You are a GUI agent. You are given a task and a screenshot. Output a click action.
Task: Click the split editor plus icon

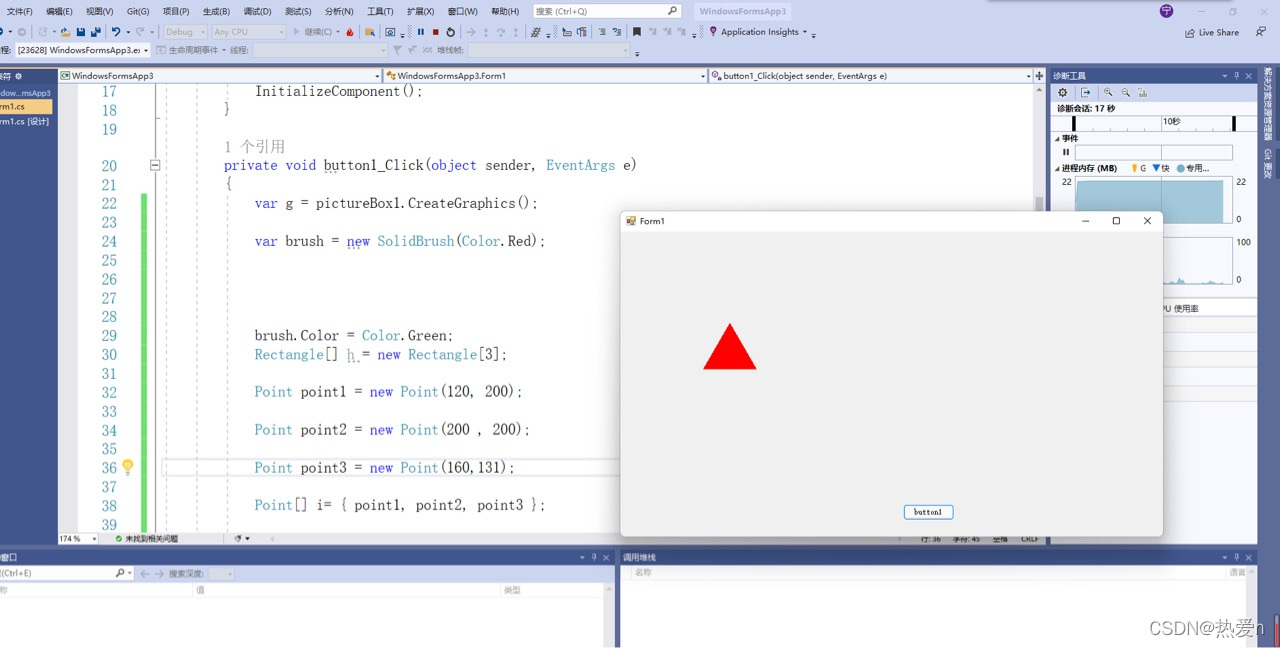click(1040, 76)
